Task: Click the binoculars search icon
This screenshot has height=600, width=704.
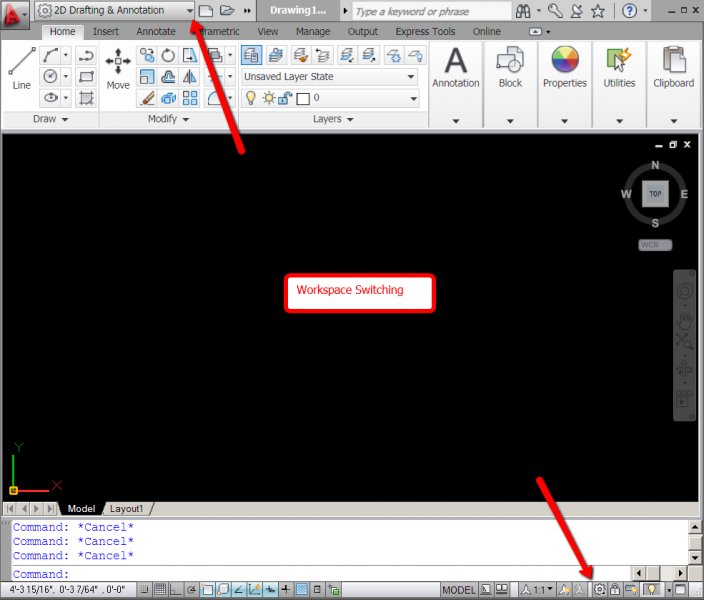Action: click(523, 11)
